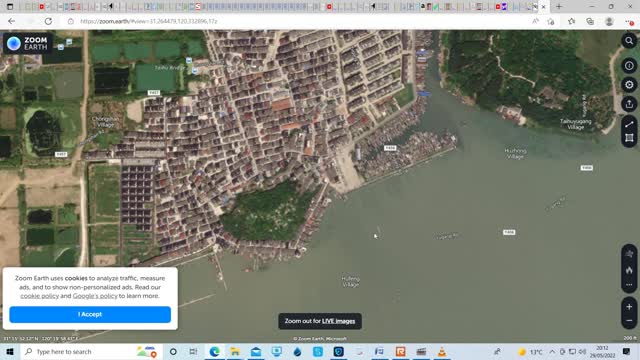The image size is (640, 360).
Task: Open Windows Start menu
Action: coord(10,351)
